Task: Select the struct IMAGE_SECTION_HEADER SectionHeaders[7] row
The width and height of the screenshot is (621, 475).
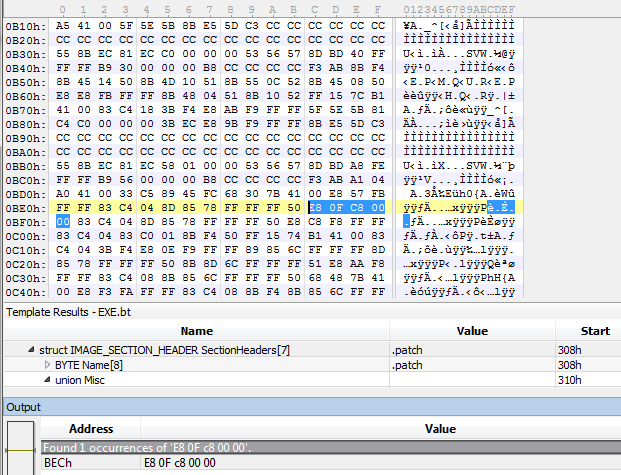Action: 312,350
